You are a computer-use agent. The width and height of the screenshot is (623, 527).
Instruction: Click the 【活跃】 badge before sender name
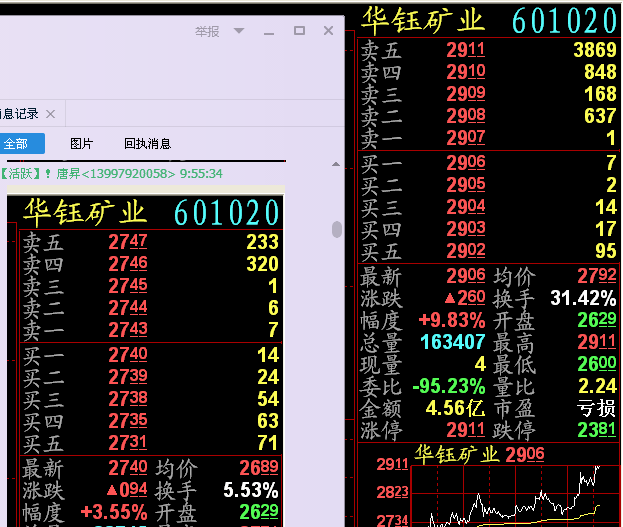(x=21, y=174)
